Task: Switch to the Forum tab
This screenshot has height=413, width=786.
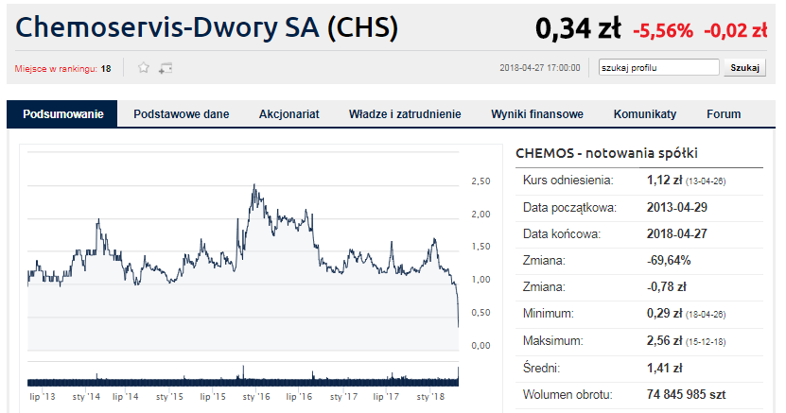Action: (x=723, y=114)
